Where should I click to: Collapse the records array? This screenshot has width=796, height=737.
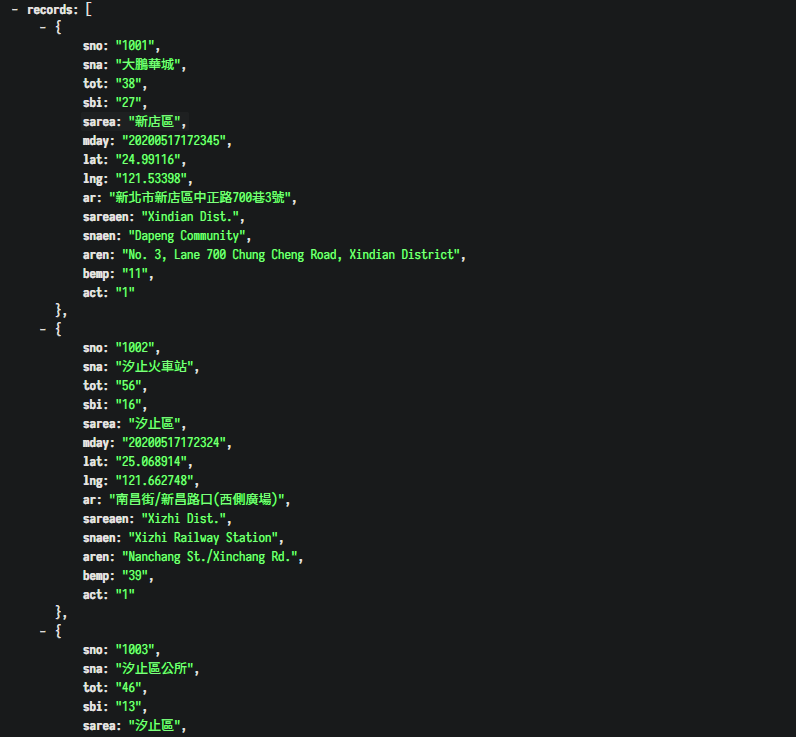pos(15,10)
